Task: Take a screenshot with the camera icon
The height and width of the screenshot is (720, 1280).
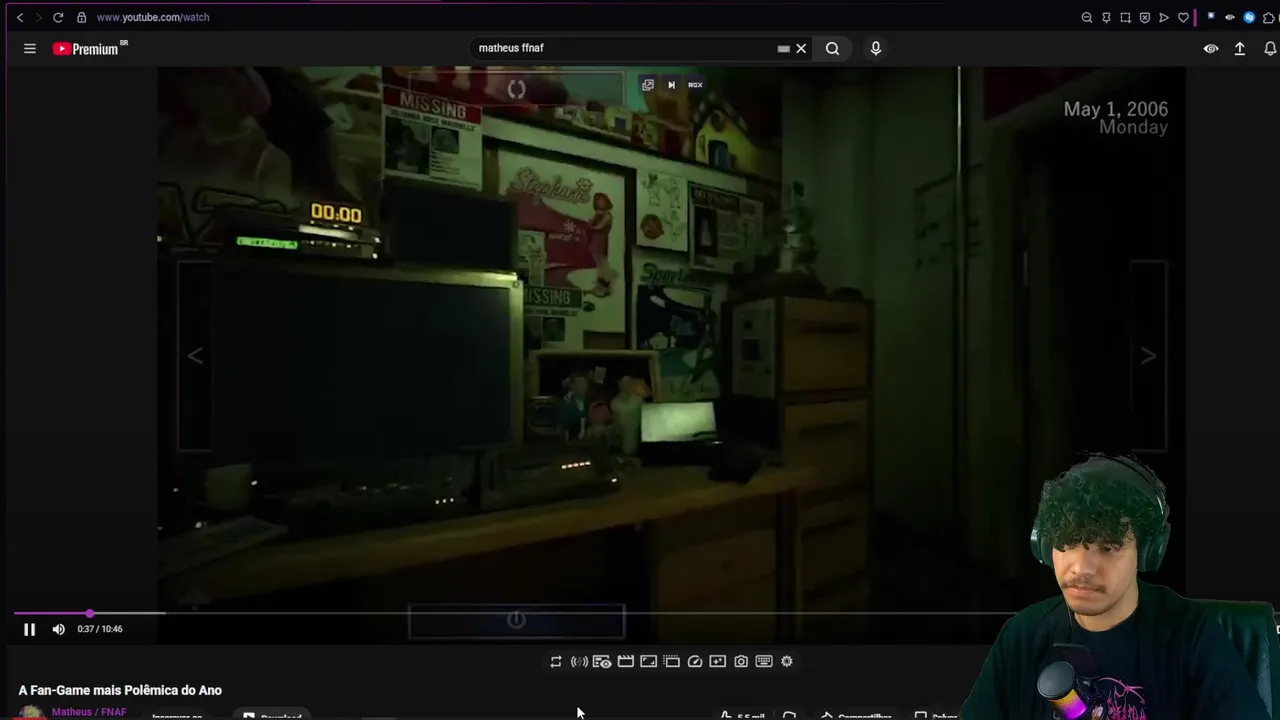Action: [x=741, y=661]
